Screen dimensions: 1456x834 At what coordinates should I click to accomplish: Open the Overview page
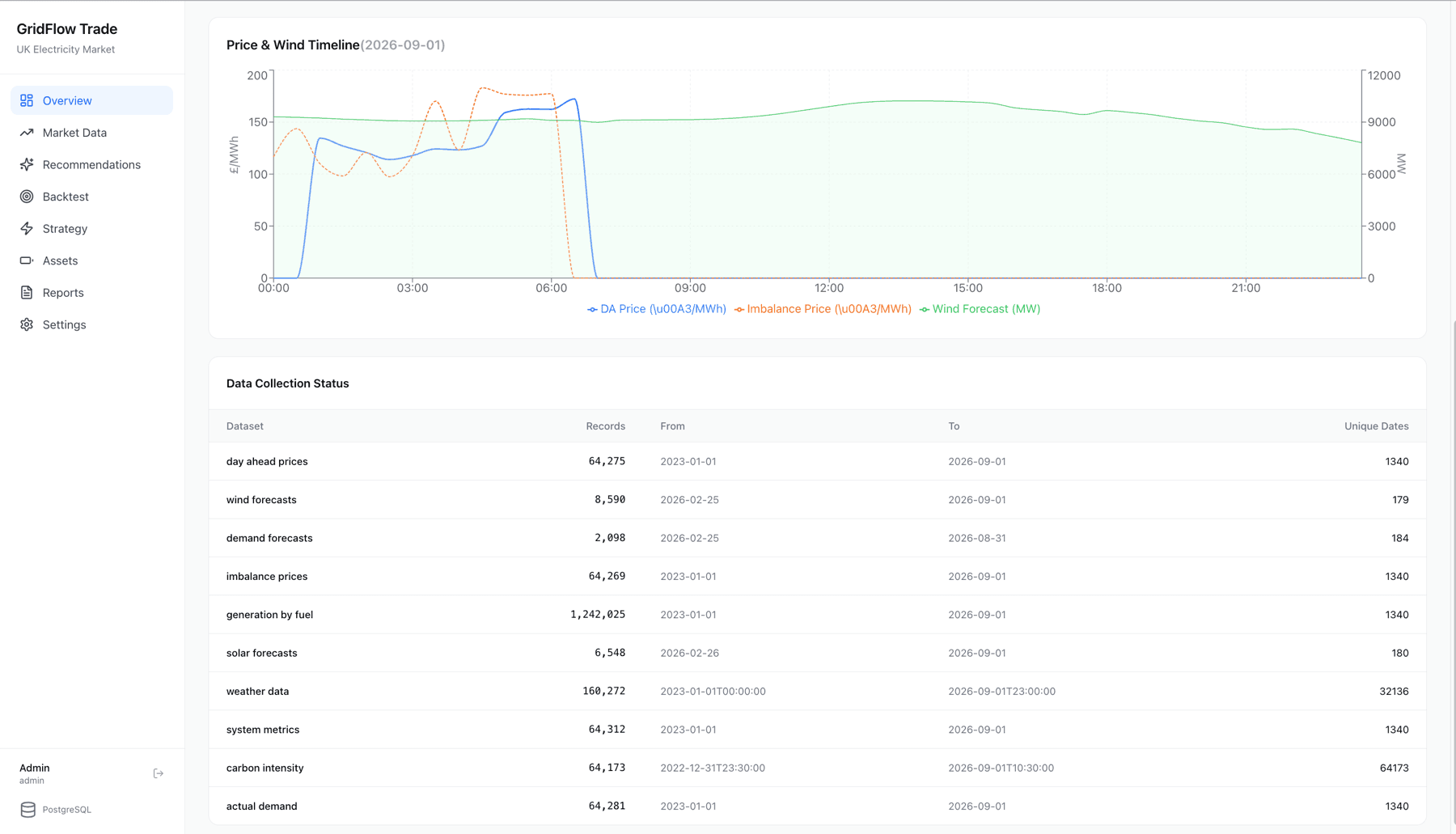(x=92, y=100)
